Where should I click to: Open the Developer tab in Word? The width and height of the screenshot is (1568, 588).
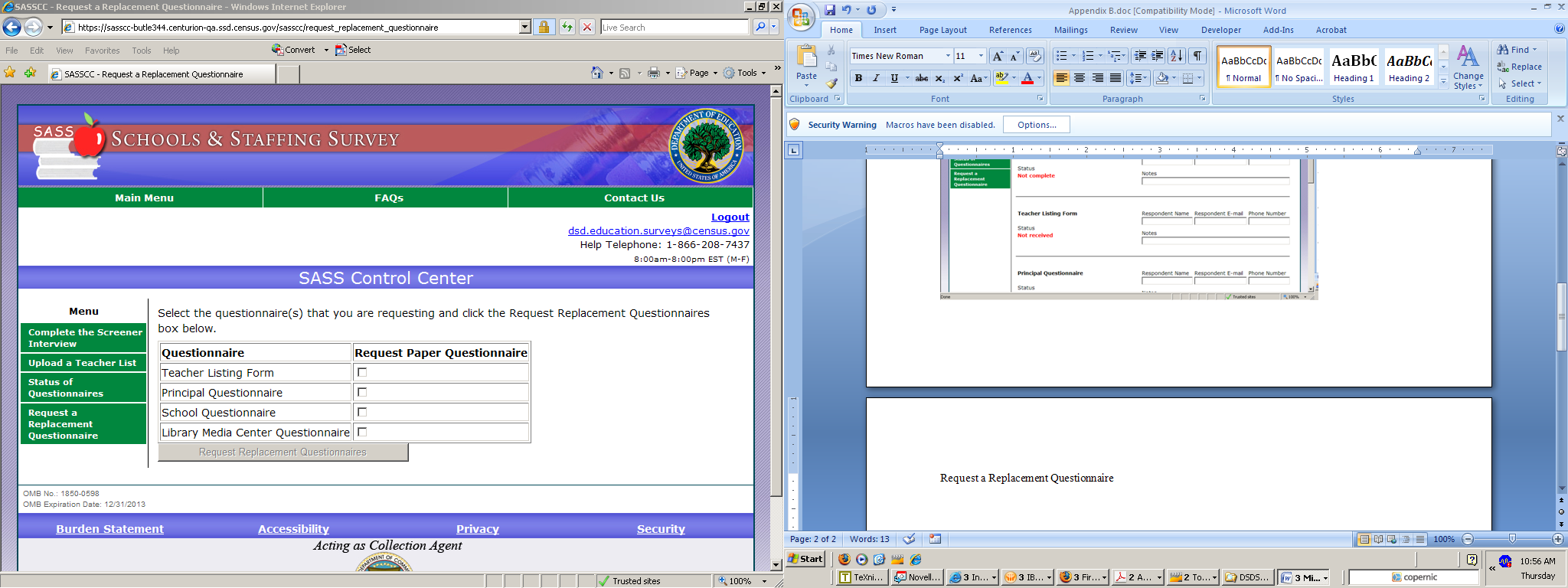pyautogui.click(x=1221, y=30)
